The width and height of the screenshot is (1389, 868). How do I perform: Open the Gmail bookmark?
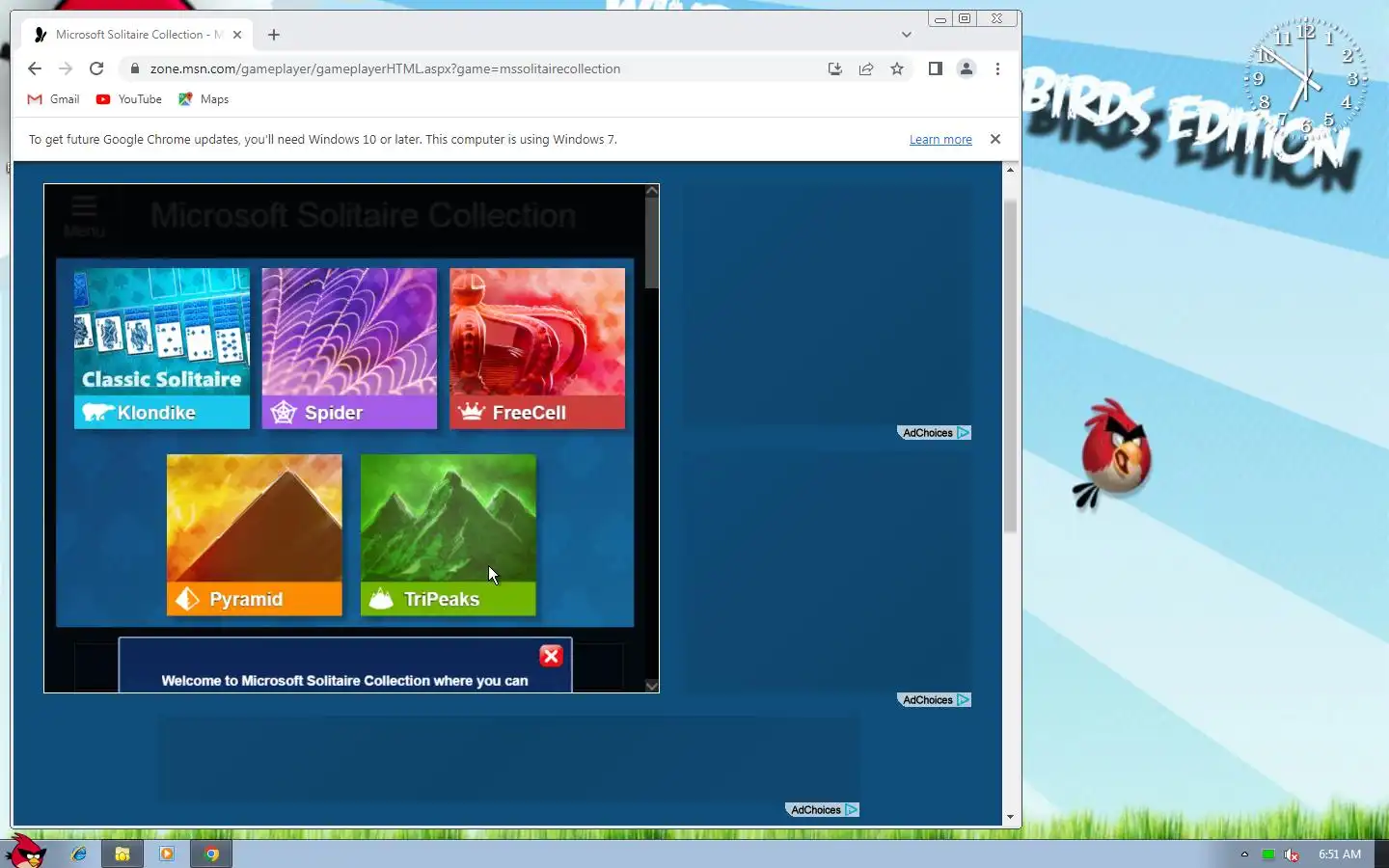coord(54,99)
